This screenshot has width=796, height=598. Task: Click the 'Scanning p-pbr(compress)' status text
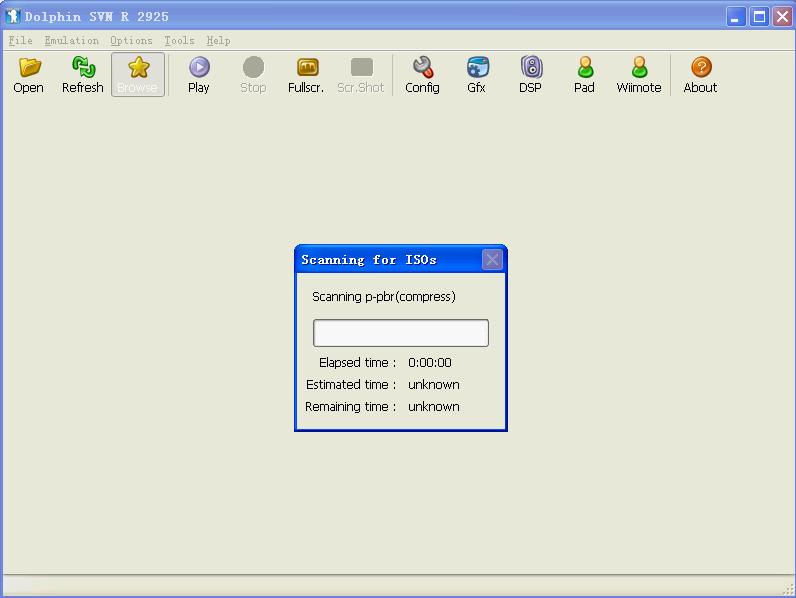coord(384,296)
